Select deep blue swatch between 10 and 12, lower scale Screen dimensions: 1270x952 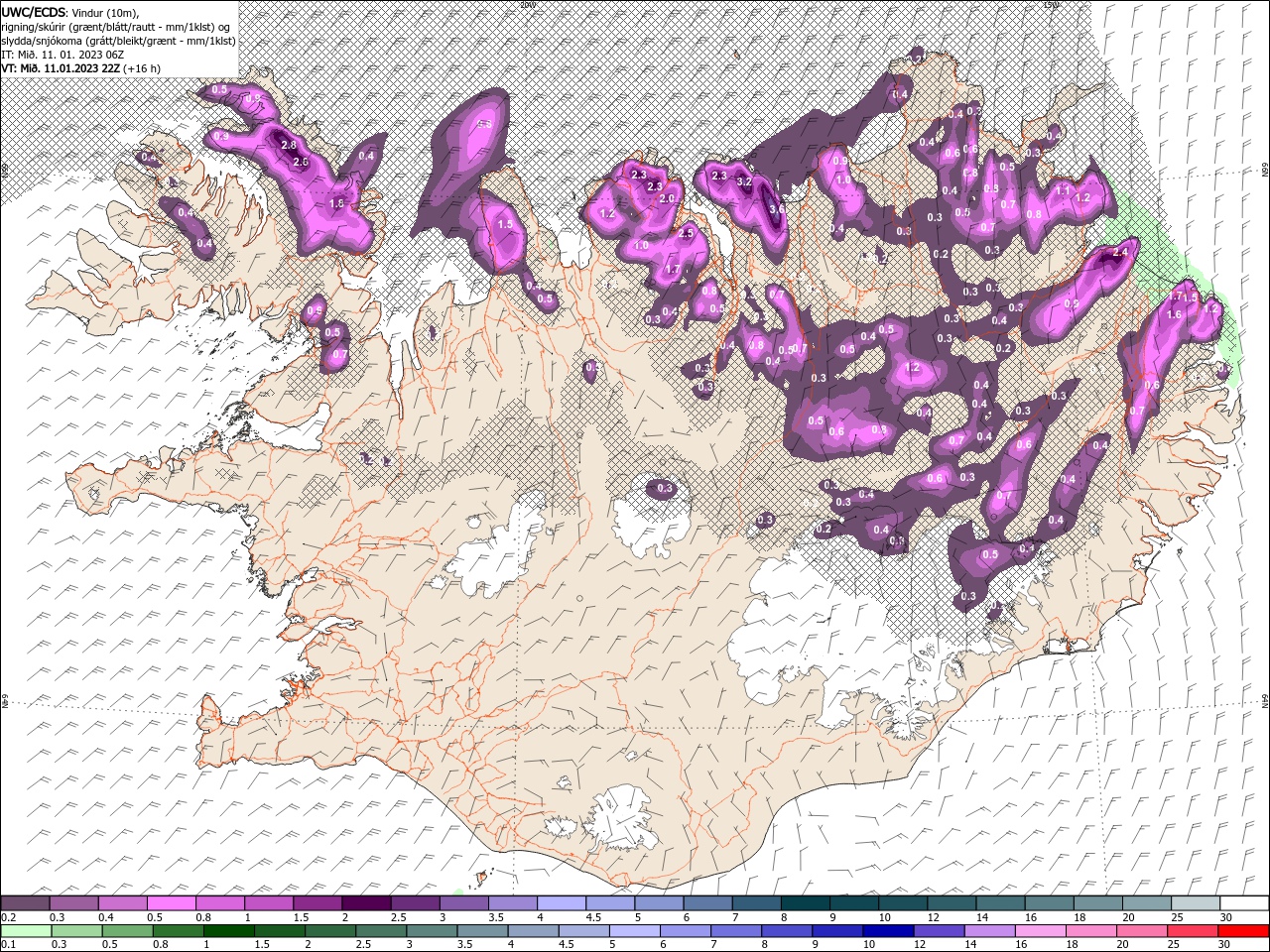coord(888,931)
